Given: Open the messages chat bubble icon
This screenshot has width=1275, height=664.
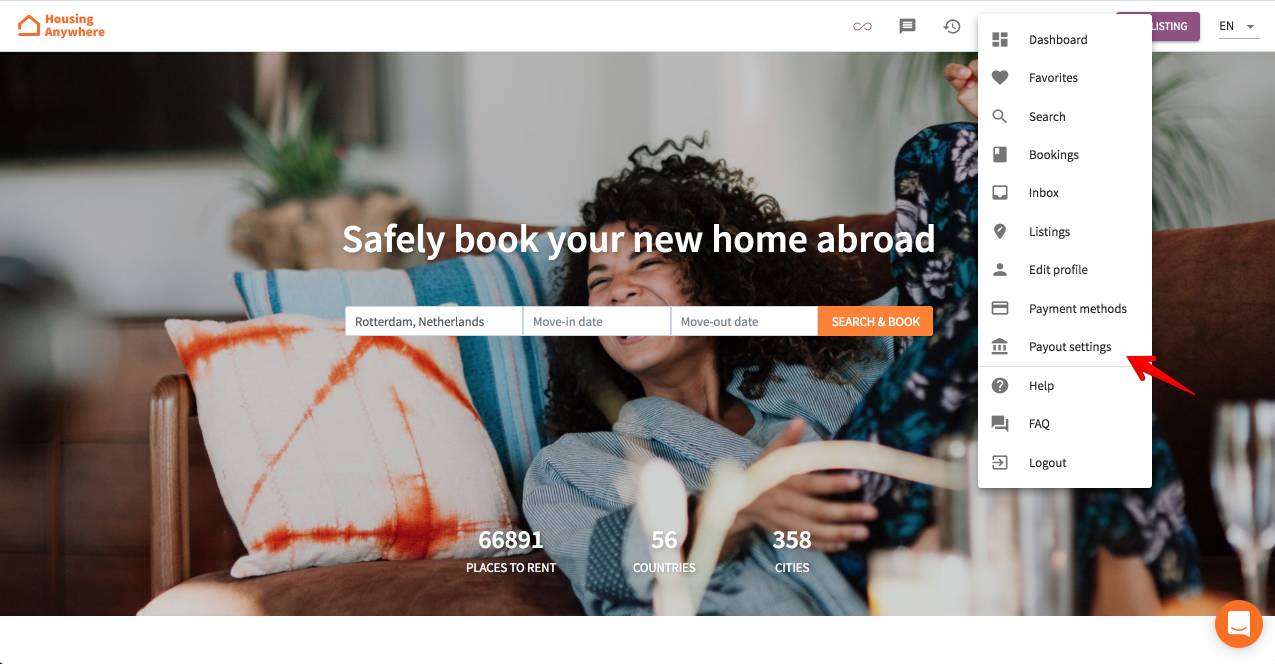Looking at the screenshot, I should click(907, 27).
